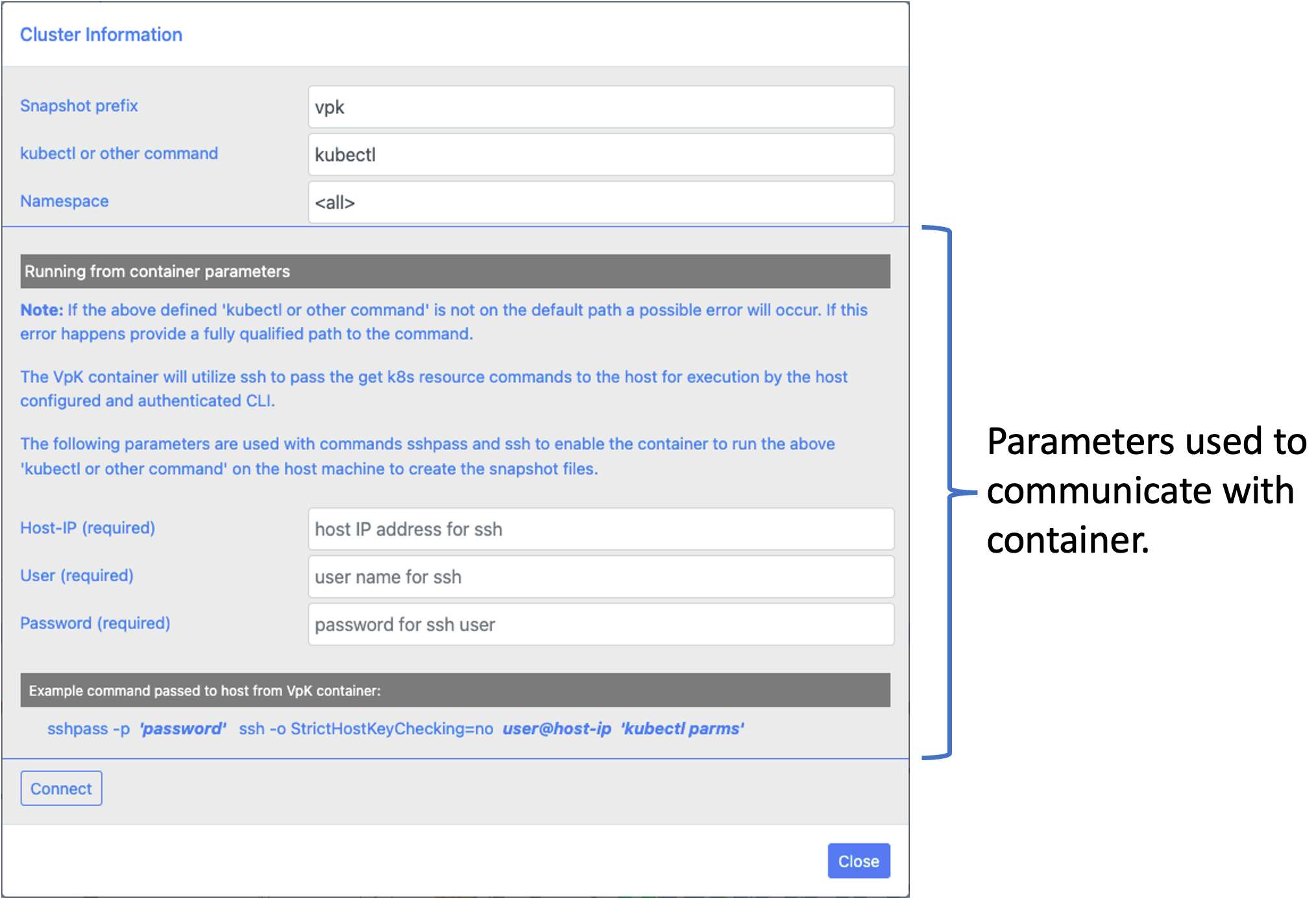This screenshot has width=1316, height=899.
Task: Click the Host-IP address input field
Action: pyautogui.click(x=600, y=529)
